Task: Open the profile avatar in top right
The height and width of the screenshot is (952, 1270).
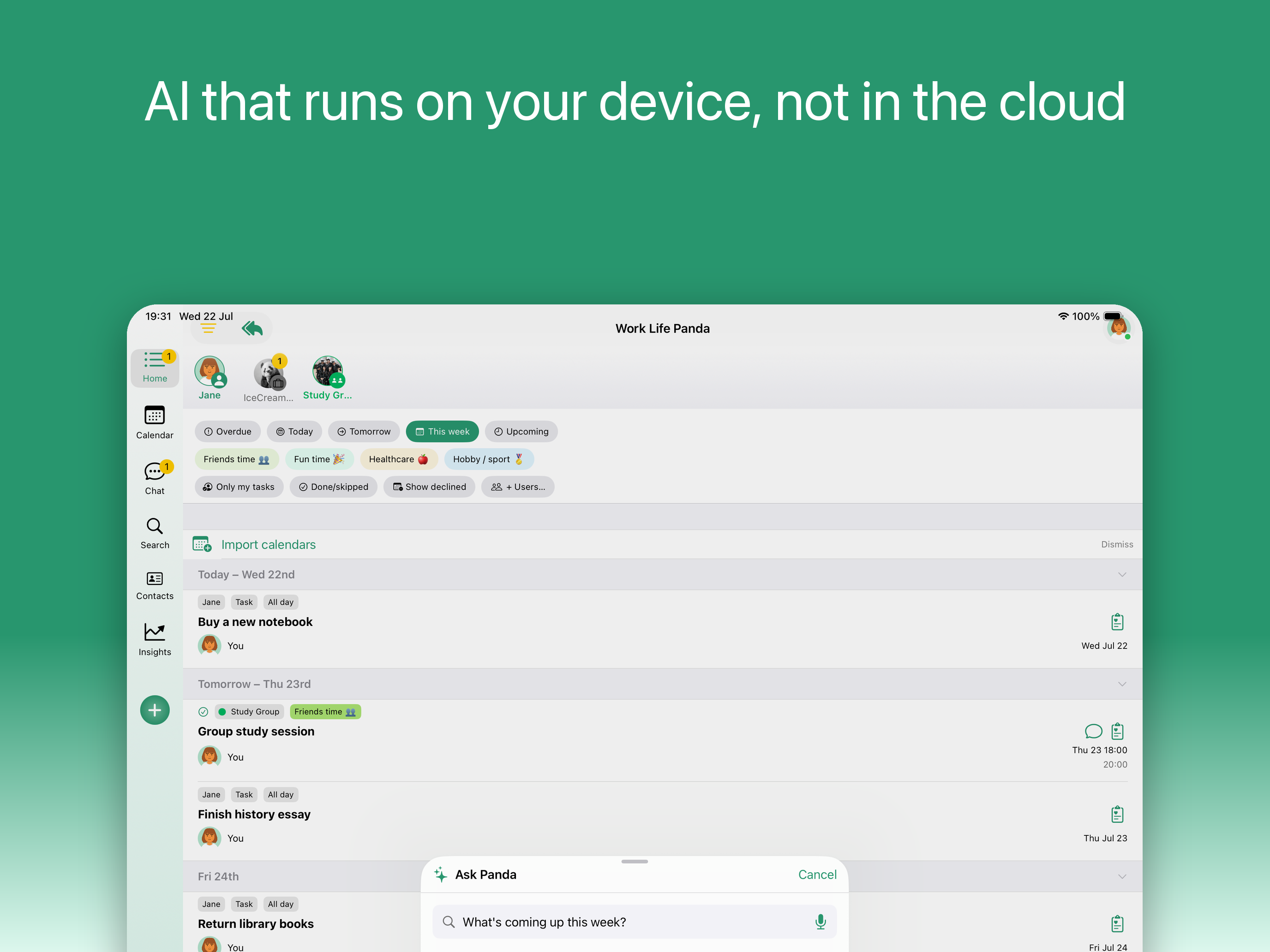Action: pyautogui.click(x=1119, y=329)
